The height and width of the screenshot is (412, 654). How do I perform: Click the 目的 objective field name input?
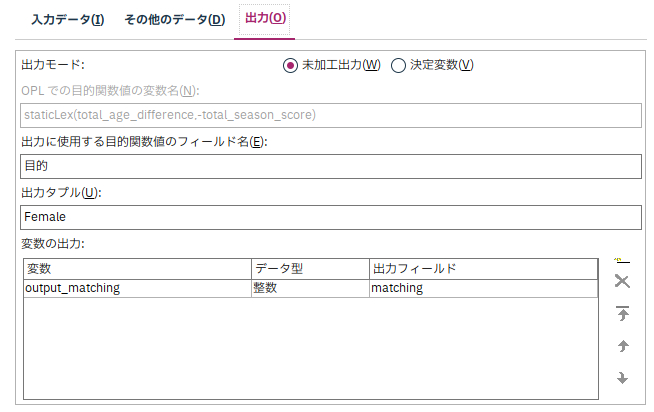coord(331,166)
